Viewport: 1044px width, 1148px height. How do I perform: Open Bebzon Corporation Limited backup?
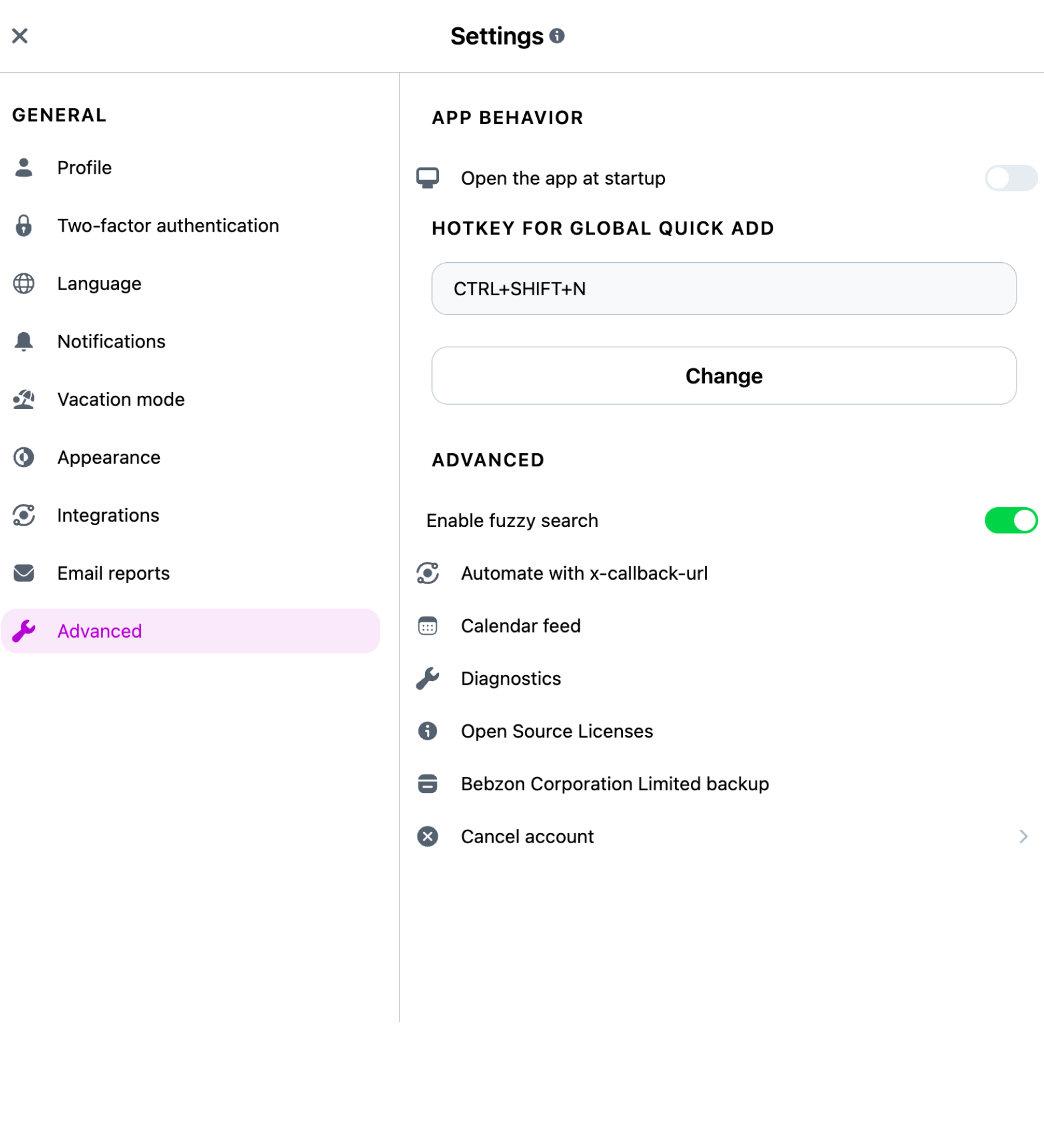pos(615,783)
